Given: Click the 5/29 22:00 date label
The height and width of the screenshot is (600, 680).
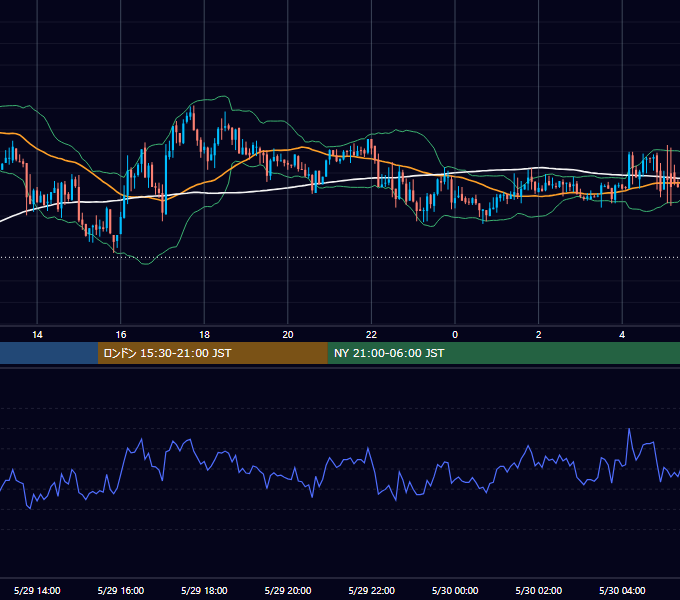Looking at the screenshot, I should (x=372, y=590).
